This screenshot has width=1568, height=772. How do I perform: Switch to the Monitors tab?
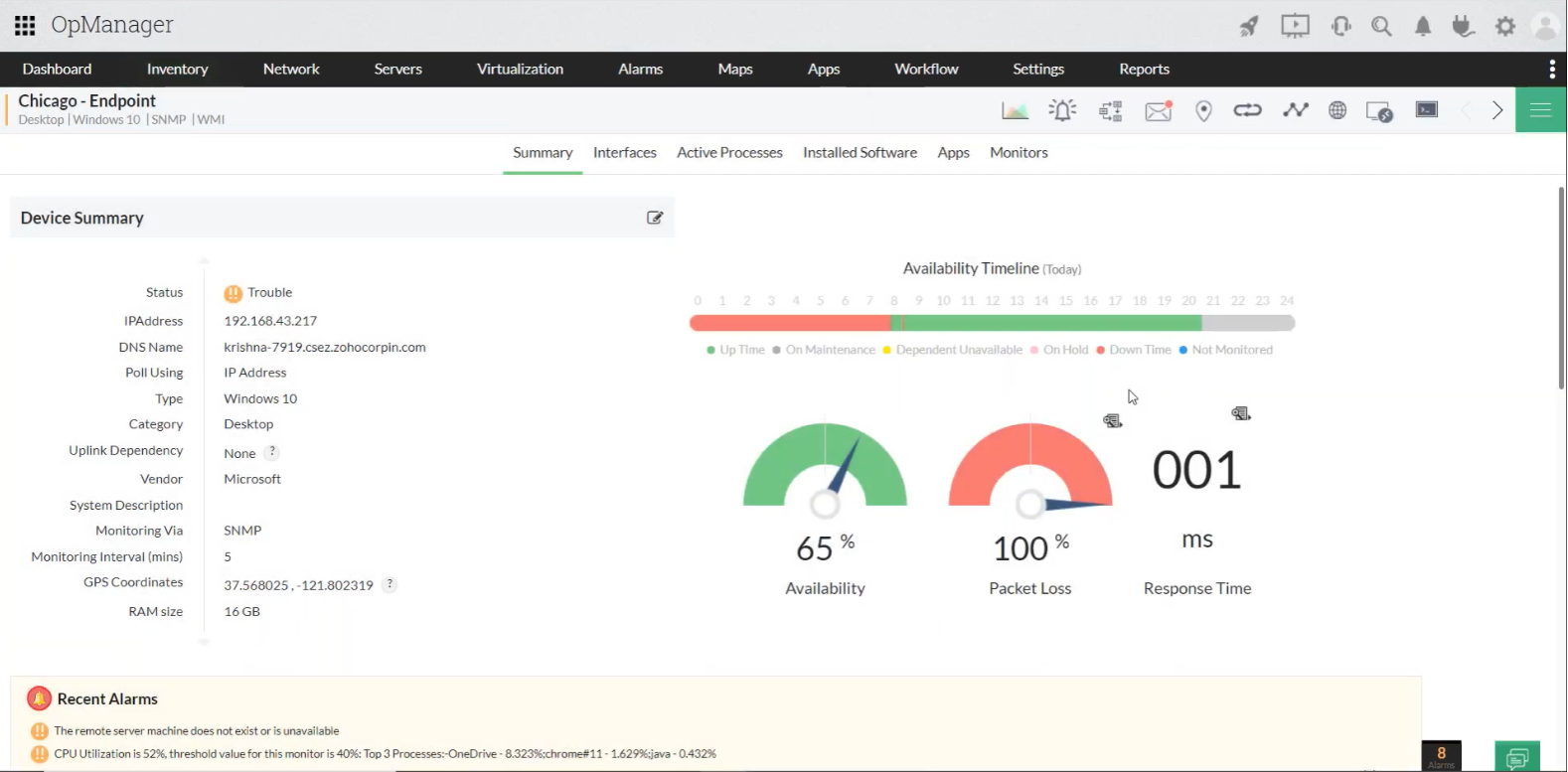pos(1019,152)
